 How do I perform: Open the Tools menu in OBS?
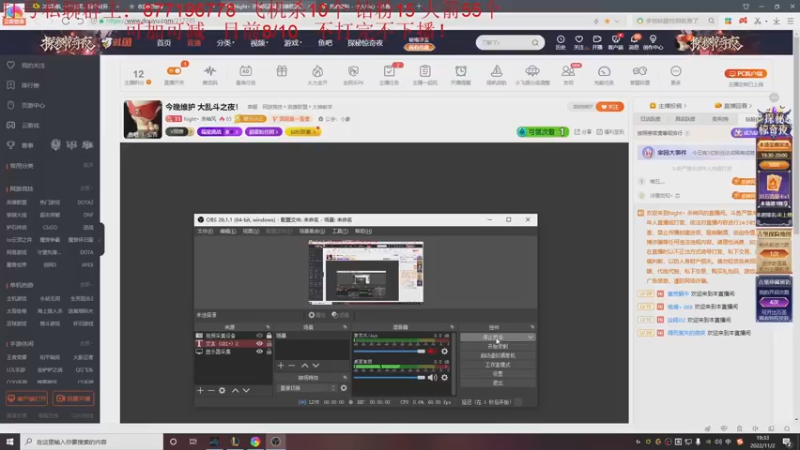coord(340,232)
